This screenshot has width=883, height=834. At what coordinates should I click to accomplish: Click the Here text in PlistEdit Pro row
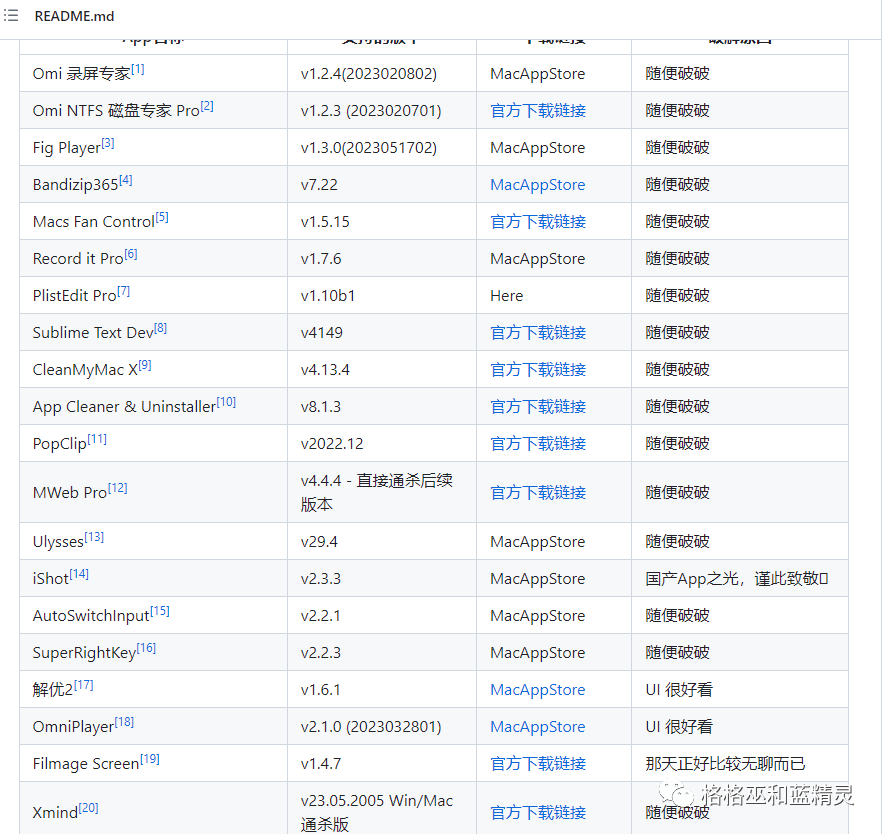pos(506,296)
